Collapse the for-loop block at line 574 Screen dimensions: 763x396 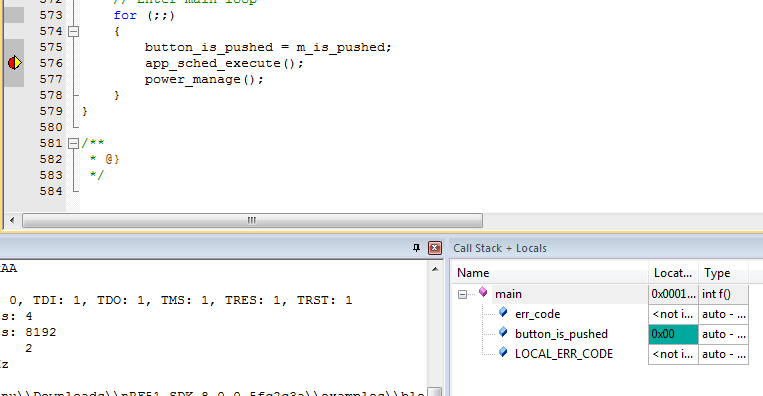[x=73, y=32]
